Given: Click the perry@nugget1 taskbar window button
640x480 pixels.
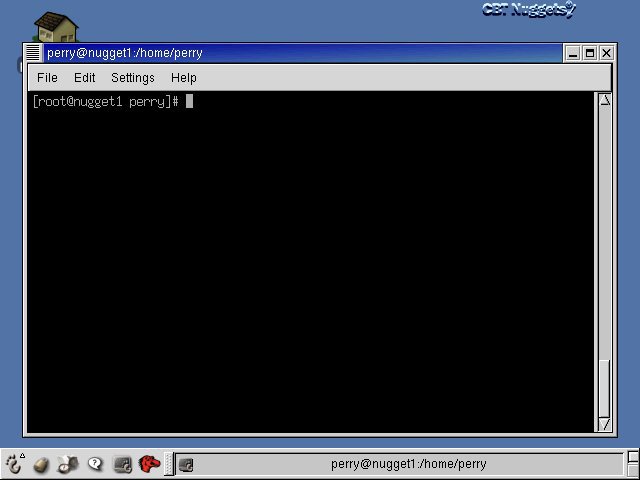Looking at the screenshot, I should (x=400, y=464).
